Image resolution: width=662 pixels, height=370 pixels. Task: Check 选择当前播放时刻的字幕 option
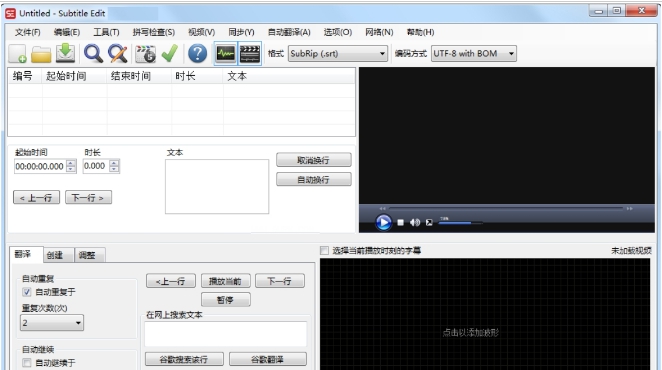324,250
